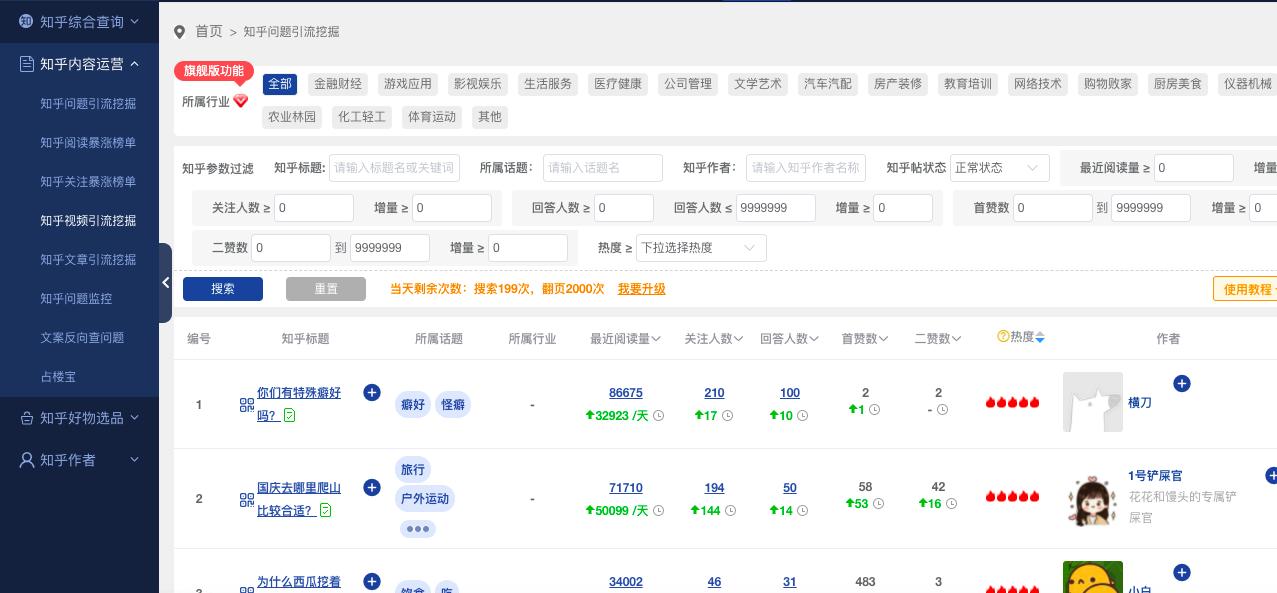Click the clock icon next to 32923/天 value

click(658, 415)
